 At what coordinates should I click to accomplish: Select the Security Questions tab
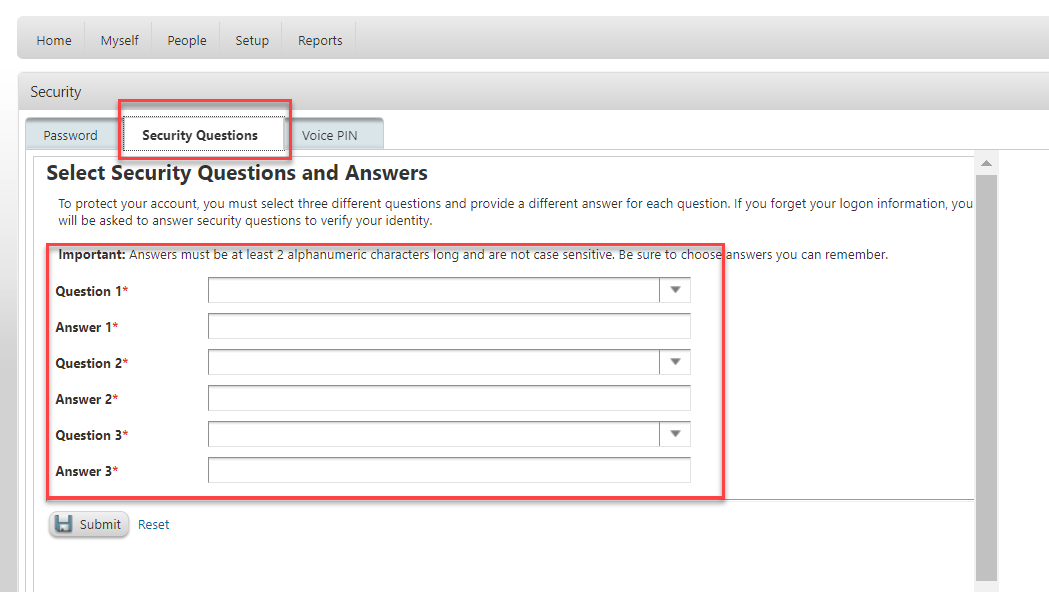click(200, 135)
